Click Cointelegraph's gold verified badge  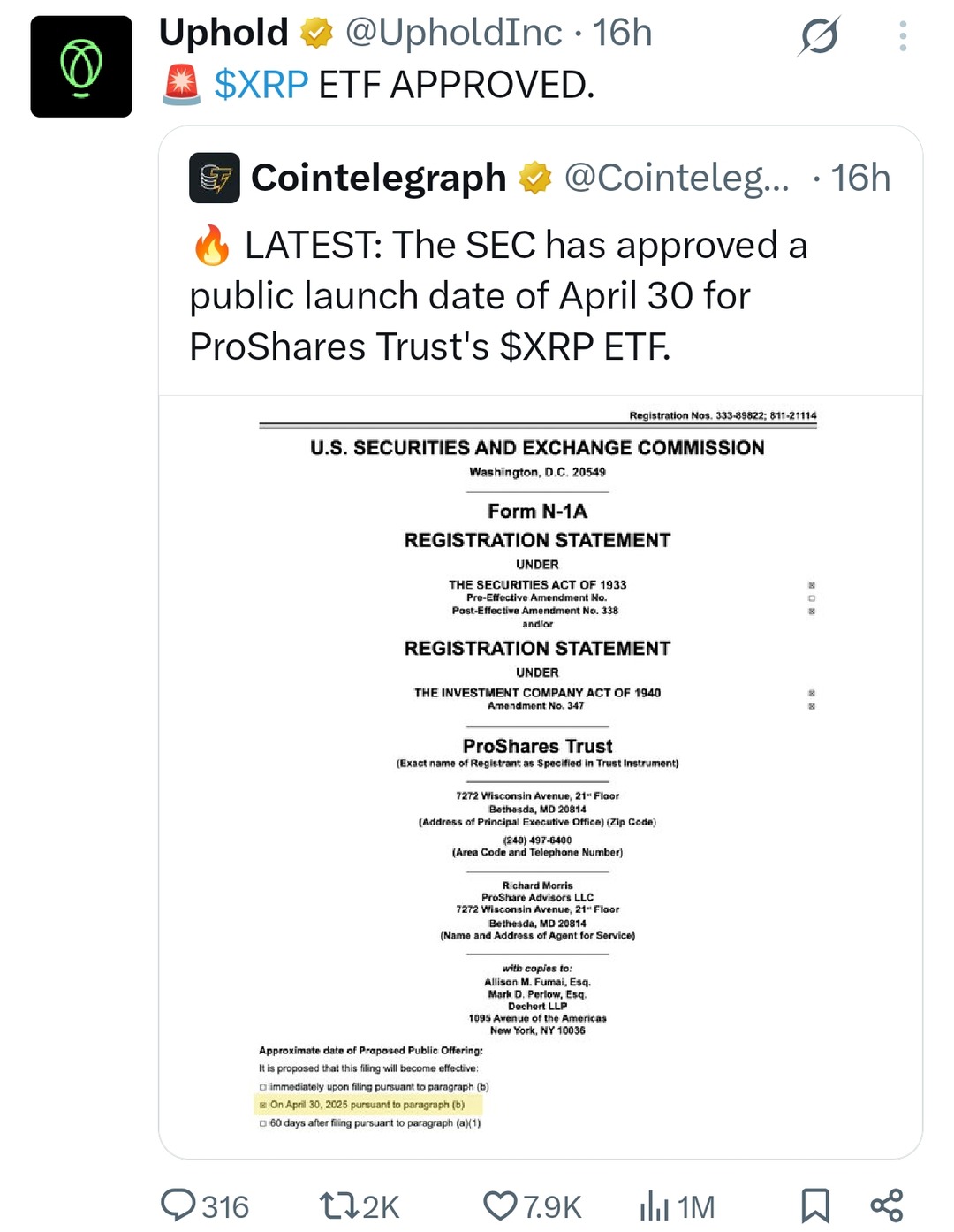click(534, 178)
